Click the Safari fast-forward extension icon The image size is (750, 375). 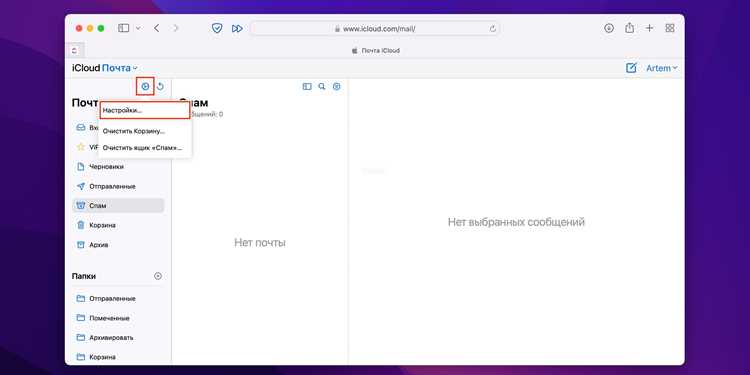[x=237, y=28]
